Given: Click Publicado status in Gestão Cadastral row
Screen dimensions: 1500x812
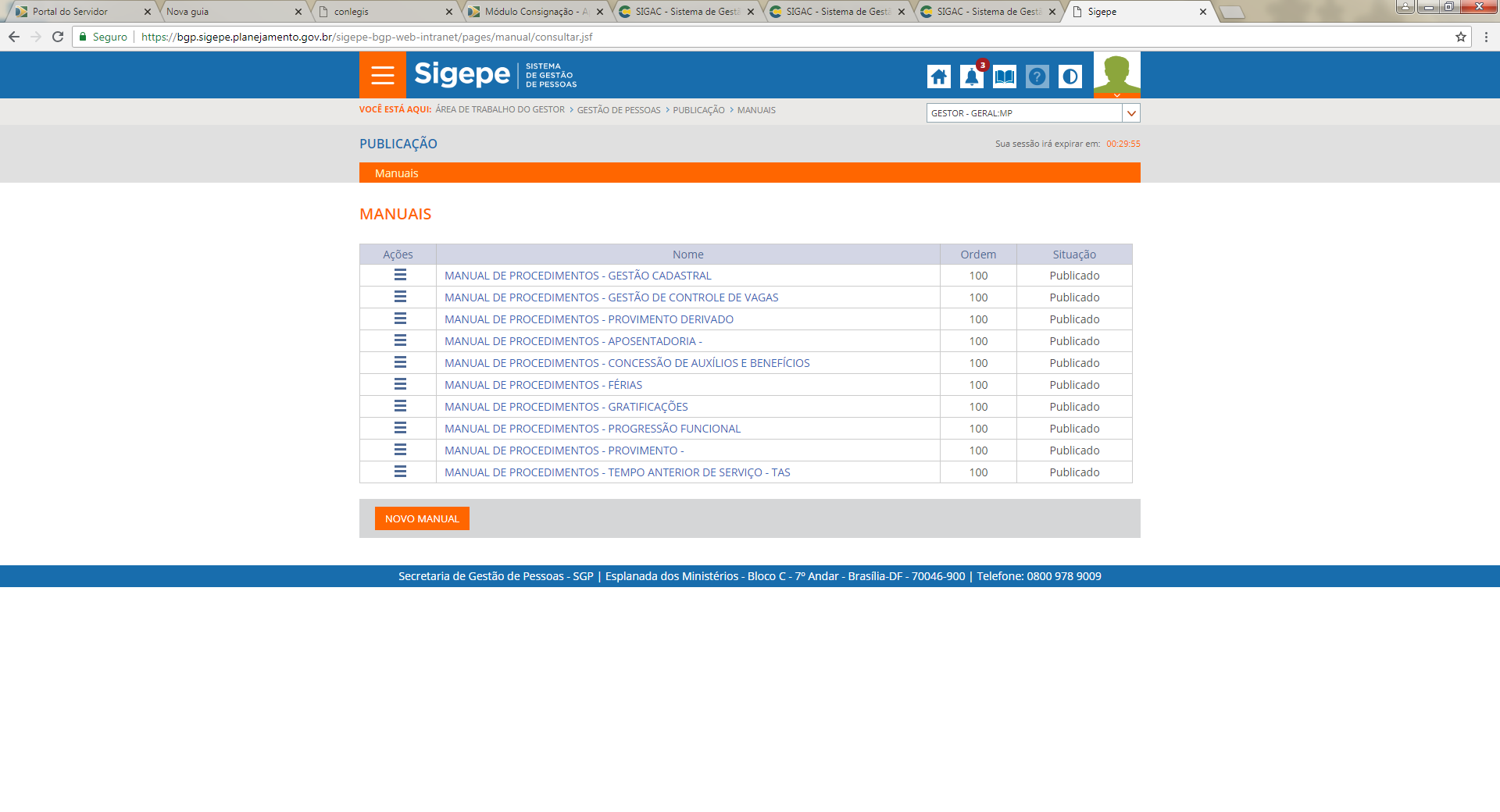Looking at the screenshot, I should [x=1074, y=276].
